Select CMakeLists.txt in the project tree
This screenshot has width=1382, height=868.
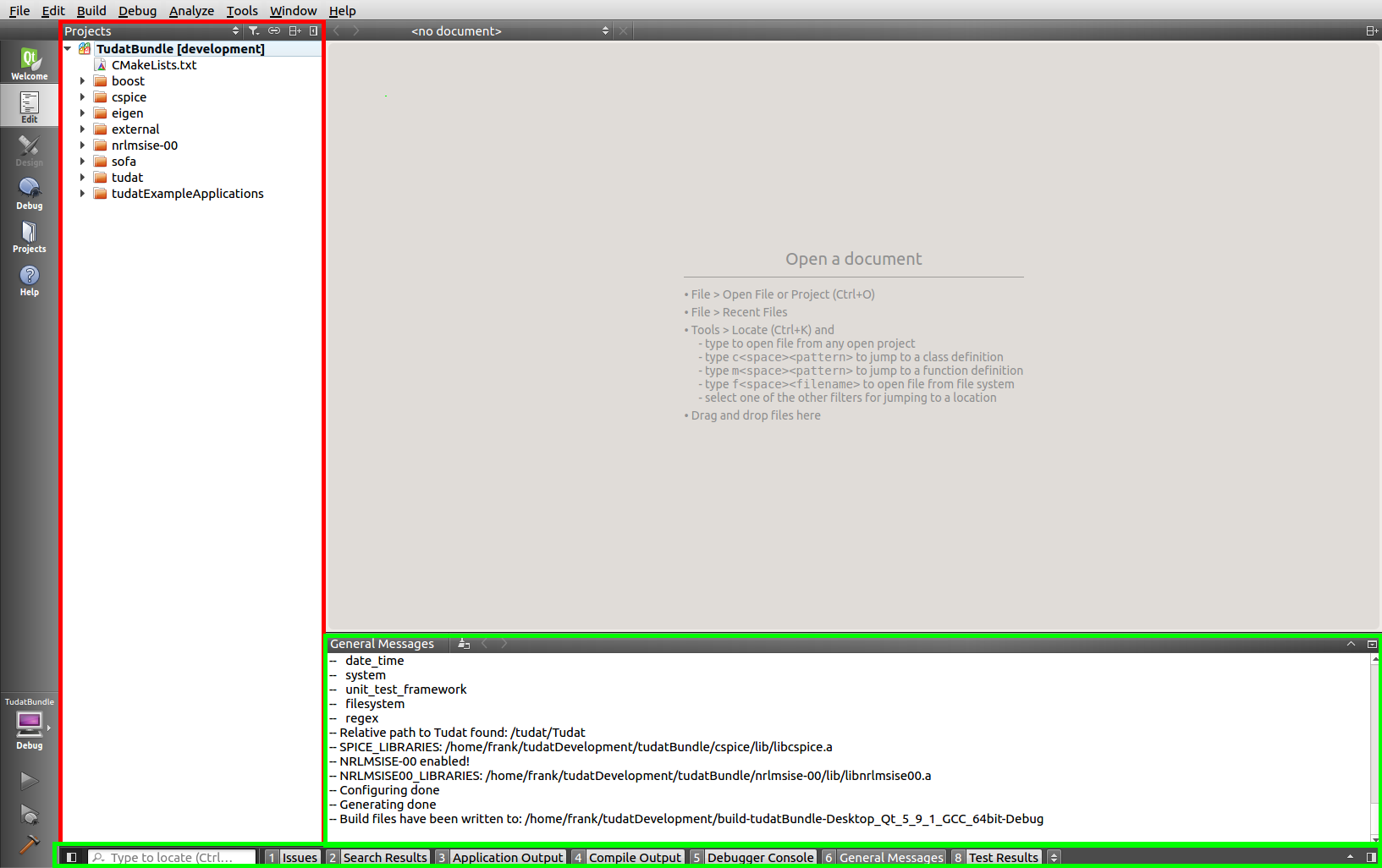coord(153,65)
